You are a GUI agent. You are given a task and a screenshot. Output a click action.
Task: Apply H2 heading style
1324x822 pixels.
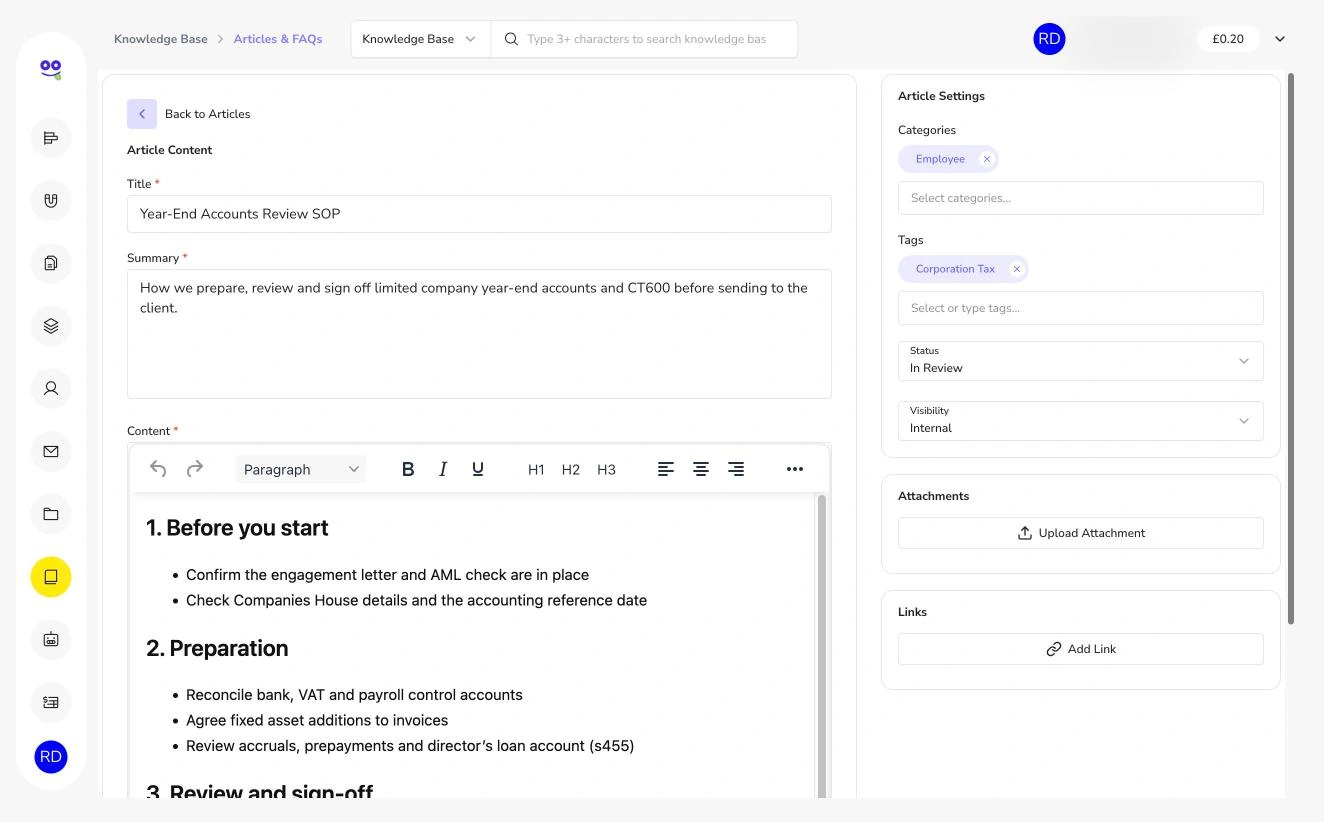pos(571,469)
